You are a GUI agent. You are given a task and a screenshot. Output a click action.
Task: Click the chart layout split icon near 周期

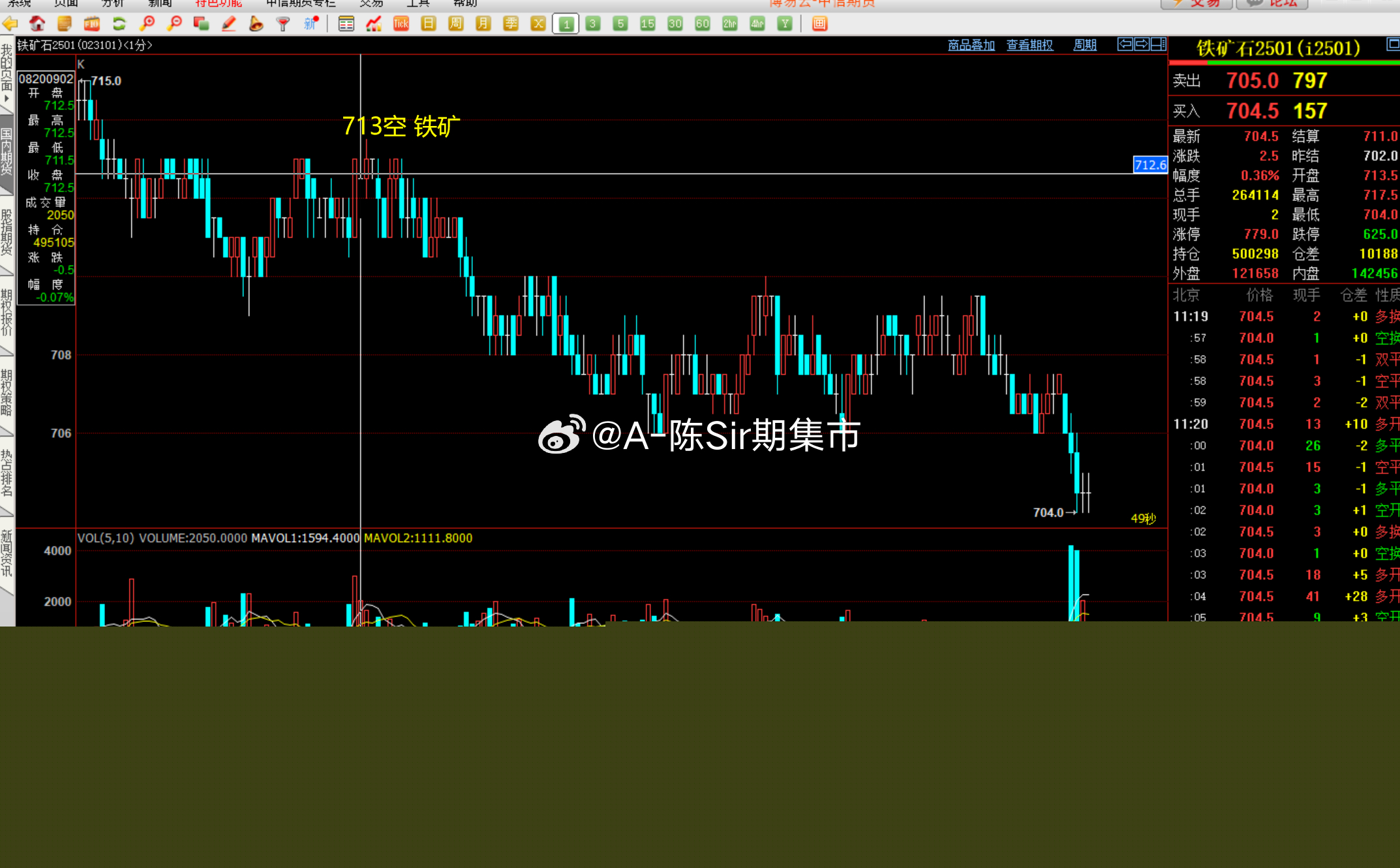[1157, 45]
